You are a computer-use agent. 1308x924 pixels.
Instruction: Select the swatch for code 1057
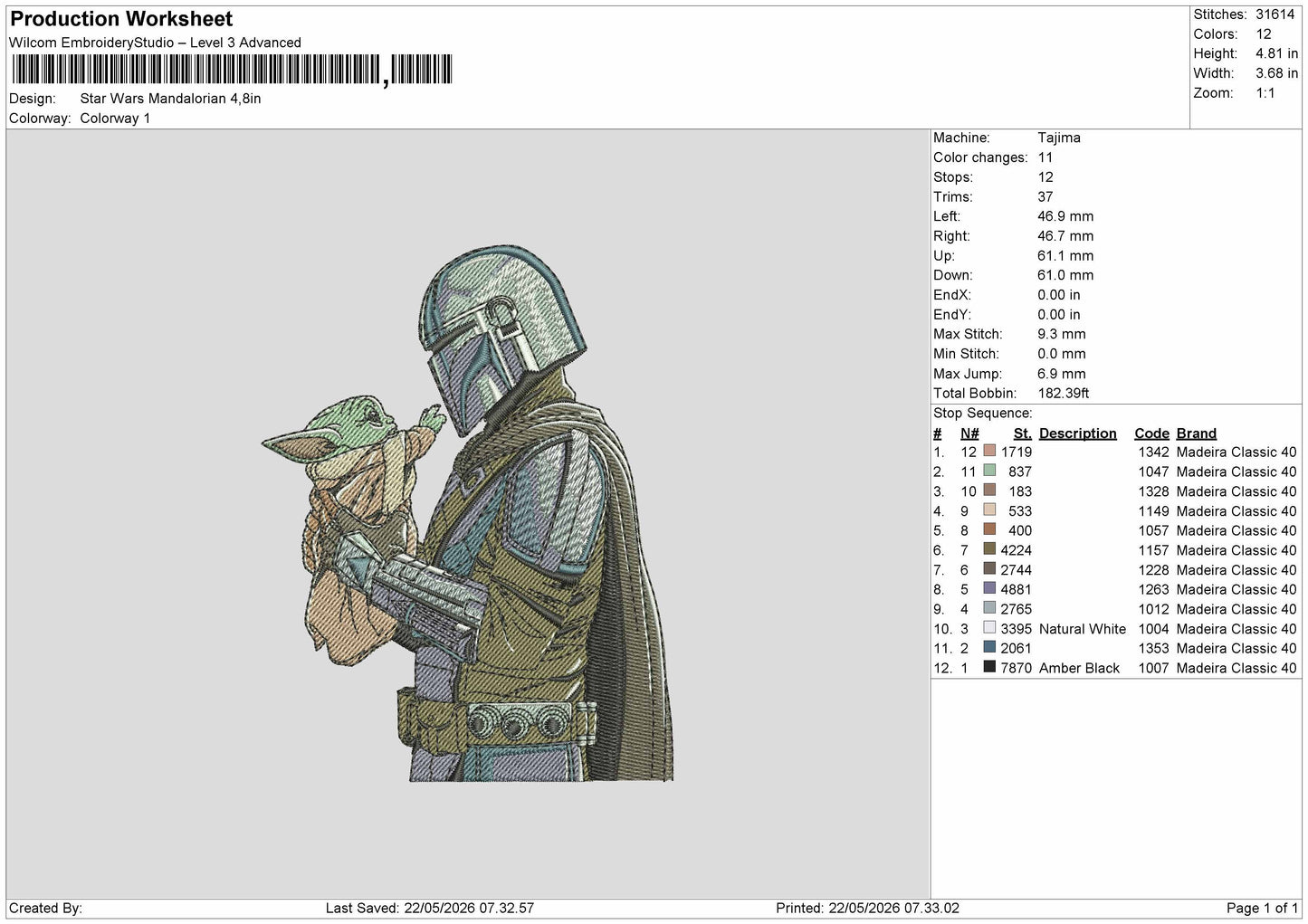pyautogui.click(x=989, y=529)
